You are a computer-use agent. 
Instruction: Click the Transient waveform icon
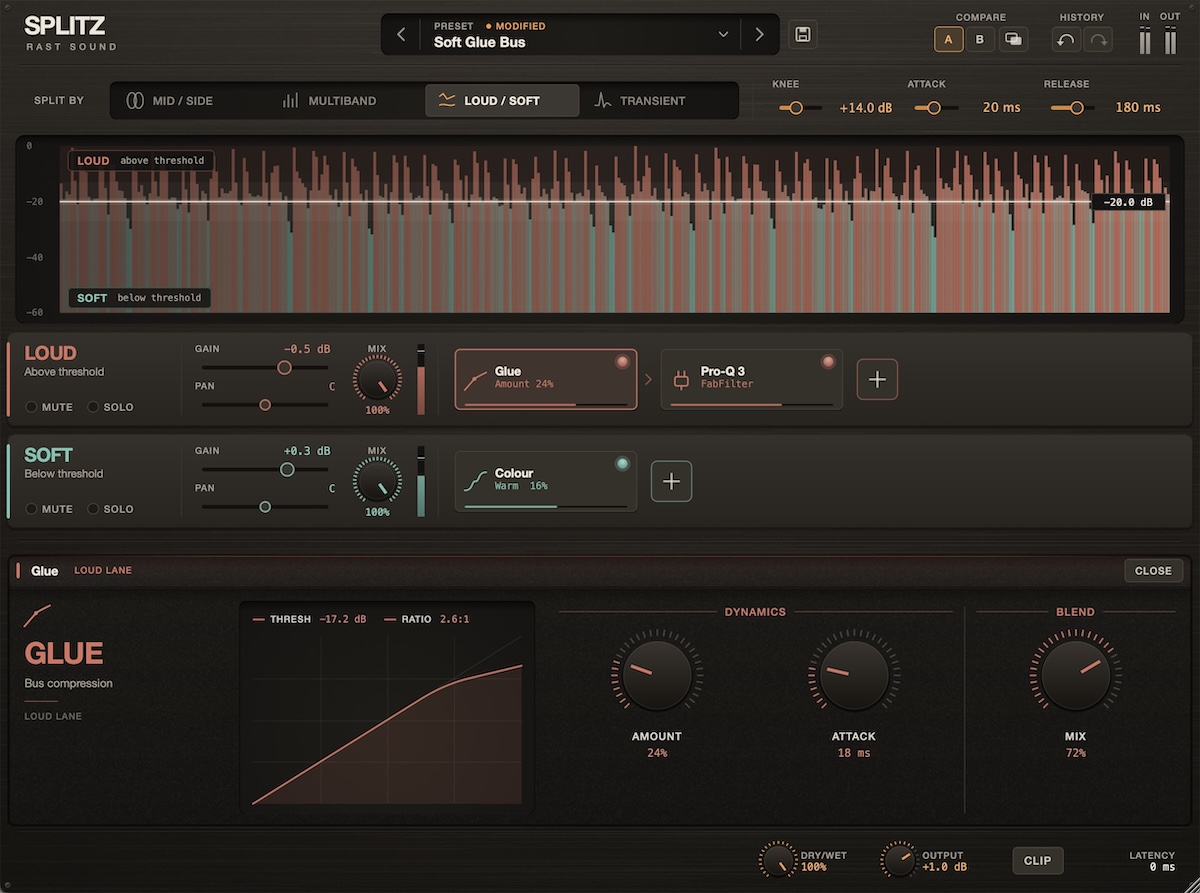point(602,100)
